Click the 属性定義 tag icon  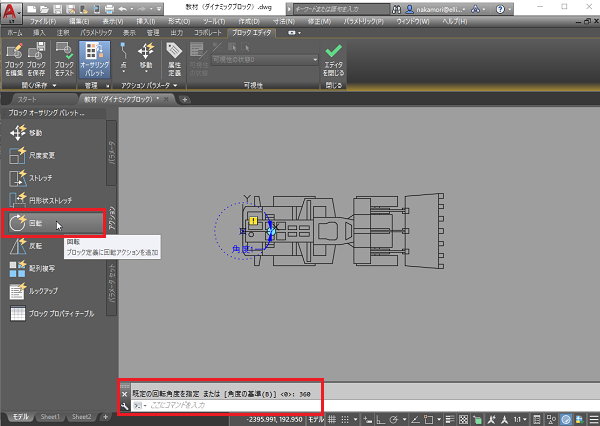[x=174, y=59]
